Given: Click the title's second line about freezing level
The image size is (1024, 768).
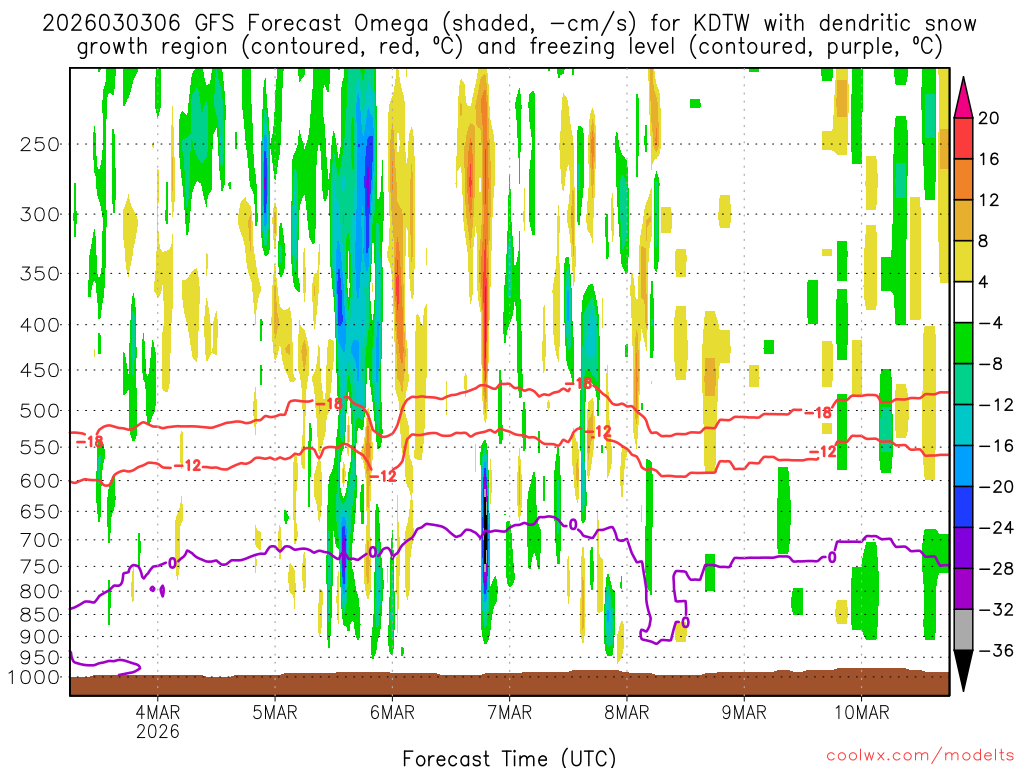Looking at the screenshot, I should click(x=509, y=47).
